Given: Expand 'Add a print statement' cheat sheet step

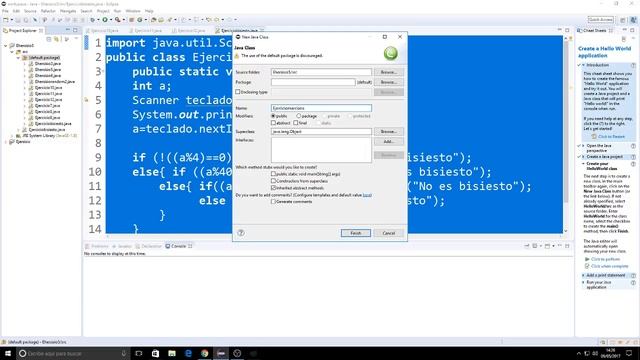Looking at the screenshot, I should coord(583,276).
